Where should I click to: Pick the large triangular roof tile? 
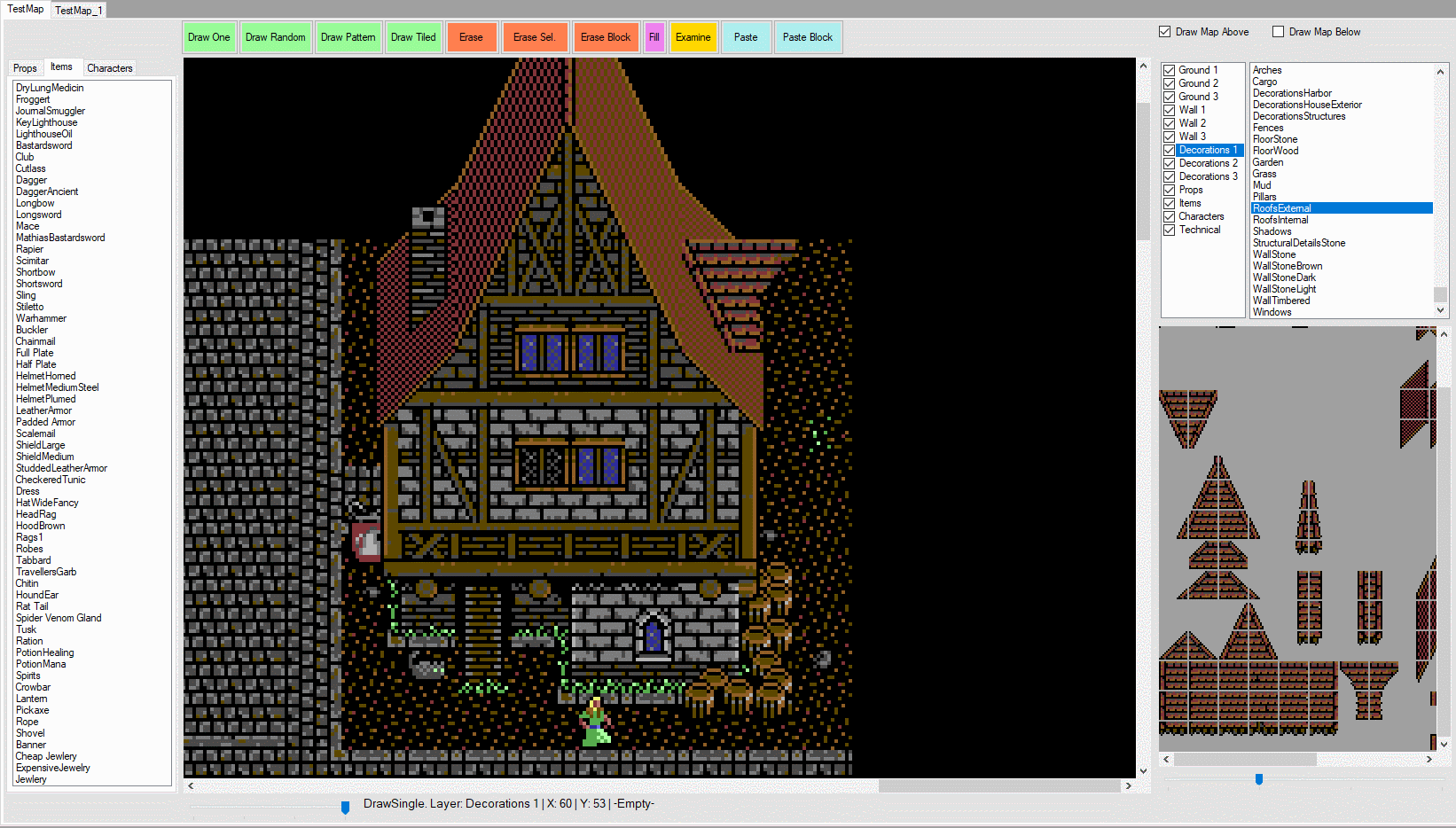[1217, 499]
